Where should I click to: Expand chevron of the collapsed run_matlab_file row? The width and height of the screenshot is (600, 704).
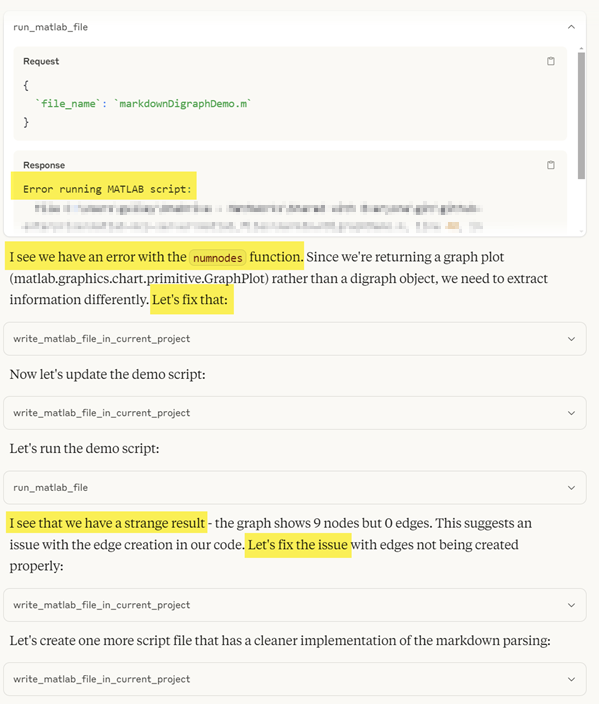point(571,487)
